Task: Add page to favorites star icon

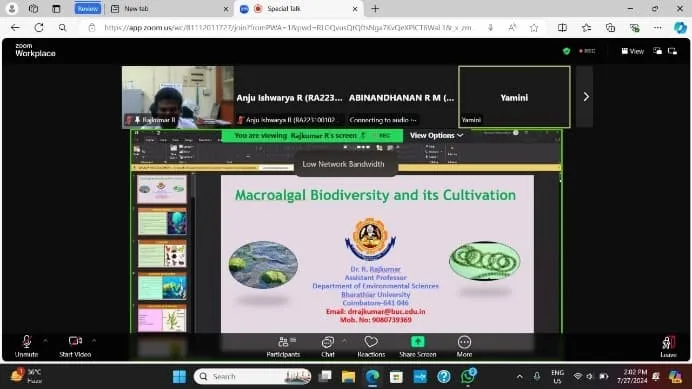Action: pos(534,28)
